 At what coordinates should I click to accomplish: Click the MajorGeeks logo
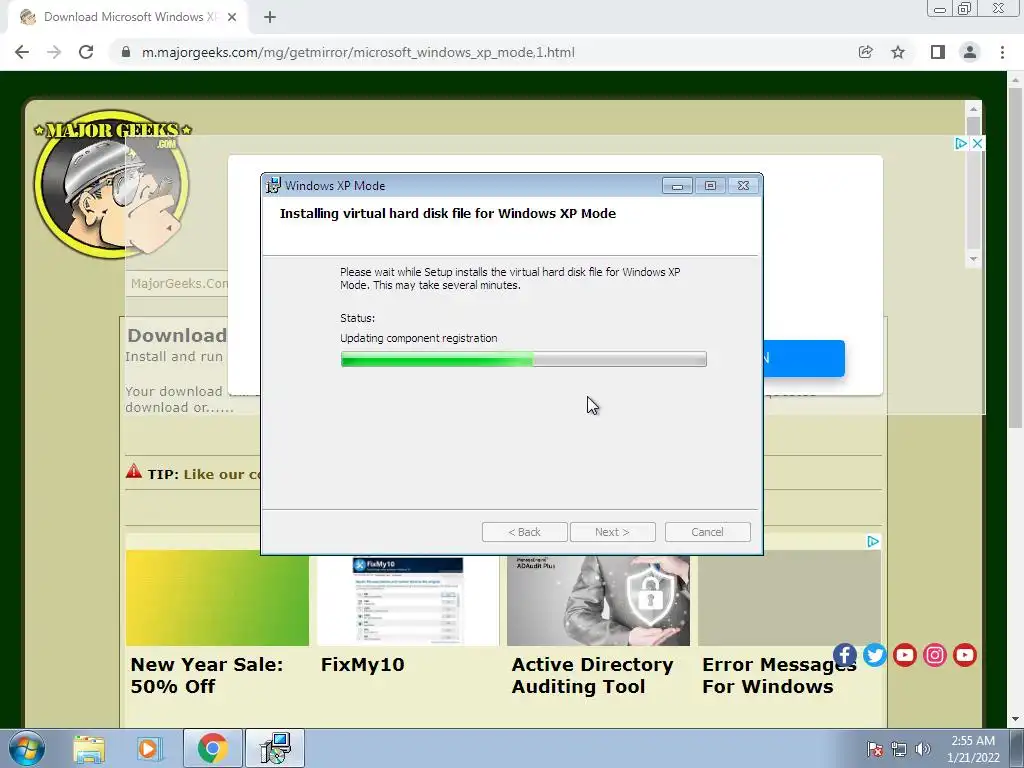(112, 184)
